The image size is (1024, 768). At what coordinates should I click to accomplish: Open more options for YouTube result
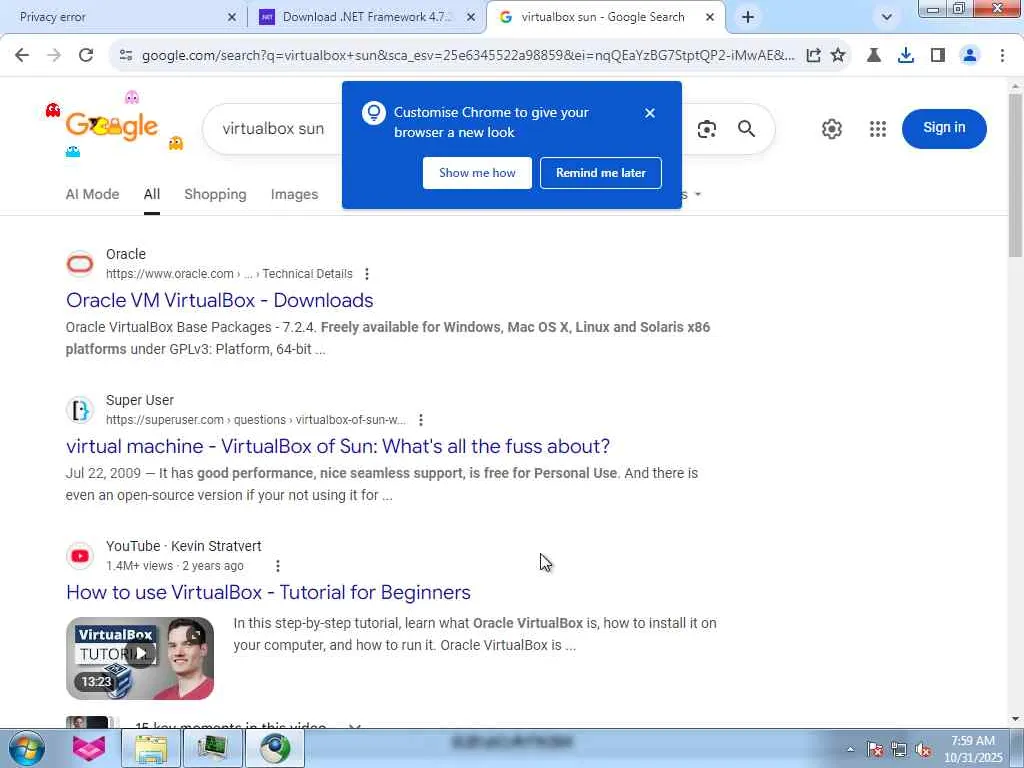(x=278, y=566)
